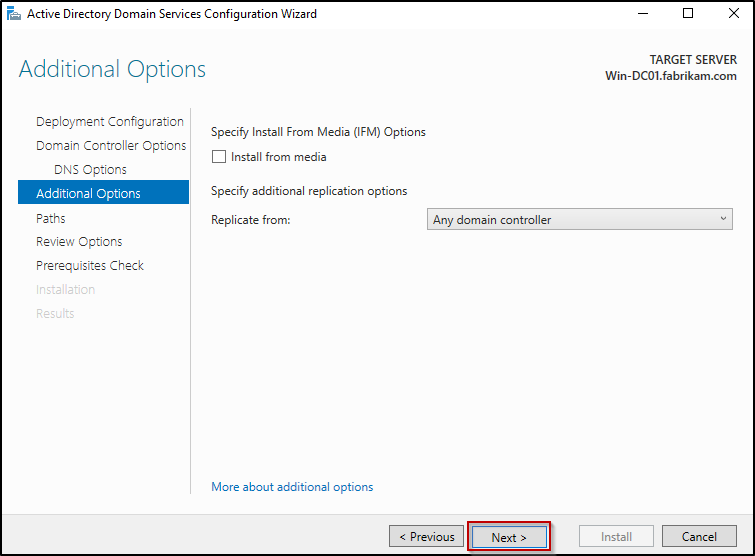The image size is (755, 556).
Task: Cancel the configuration wizard
Action: point(699,537)
